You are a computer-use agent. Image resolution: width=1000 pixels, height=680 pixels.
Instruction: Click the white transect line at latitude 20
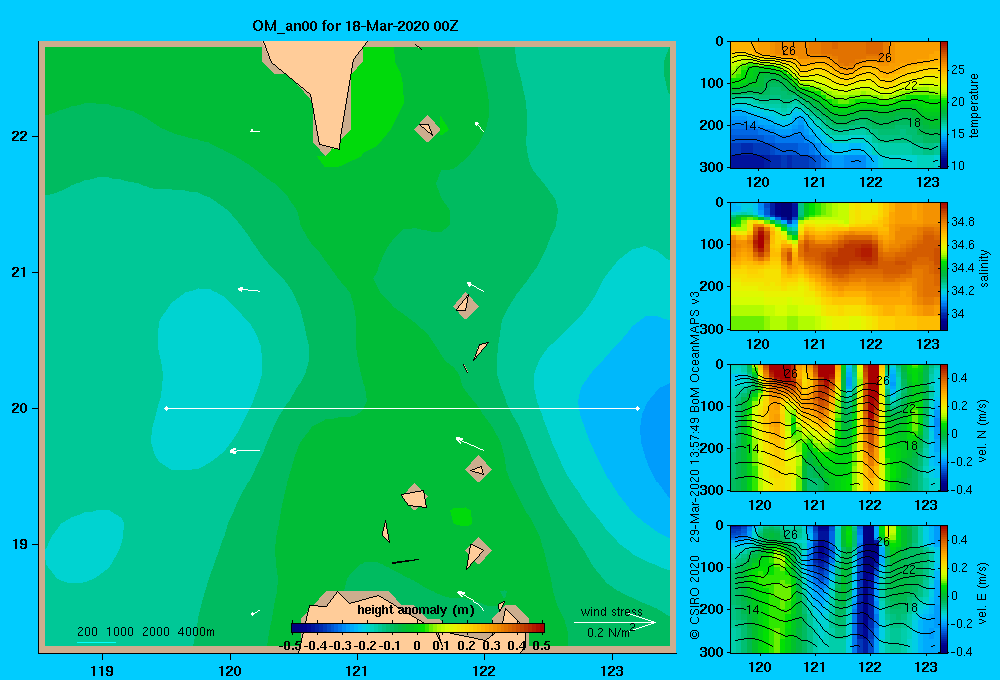pos(402,408)
